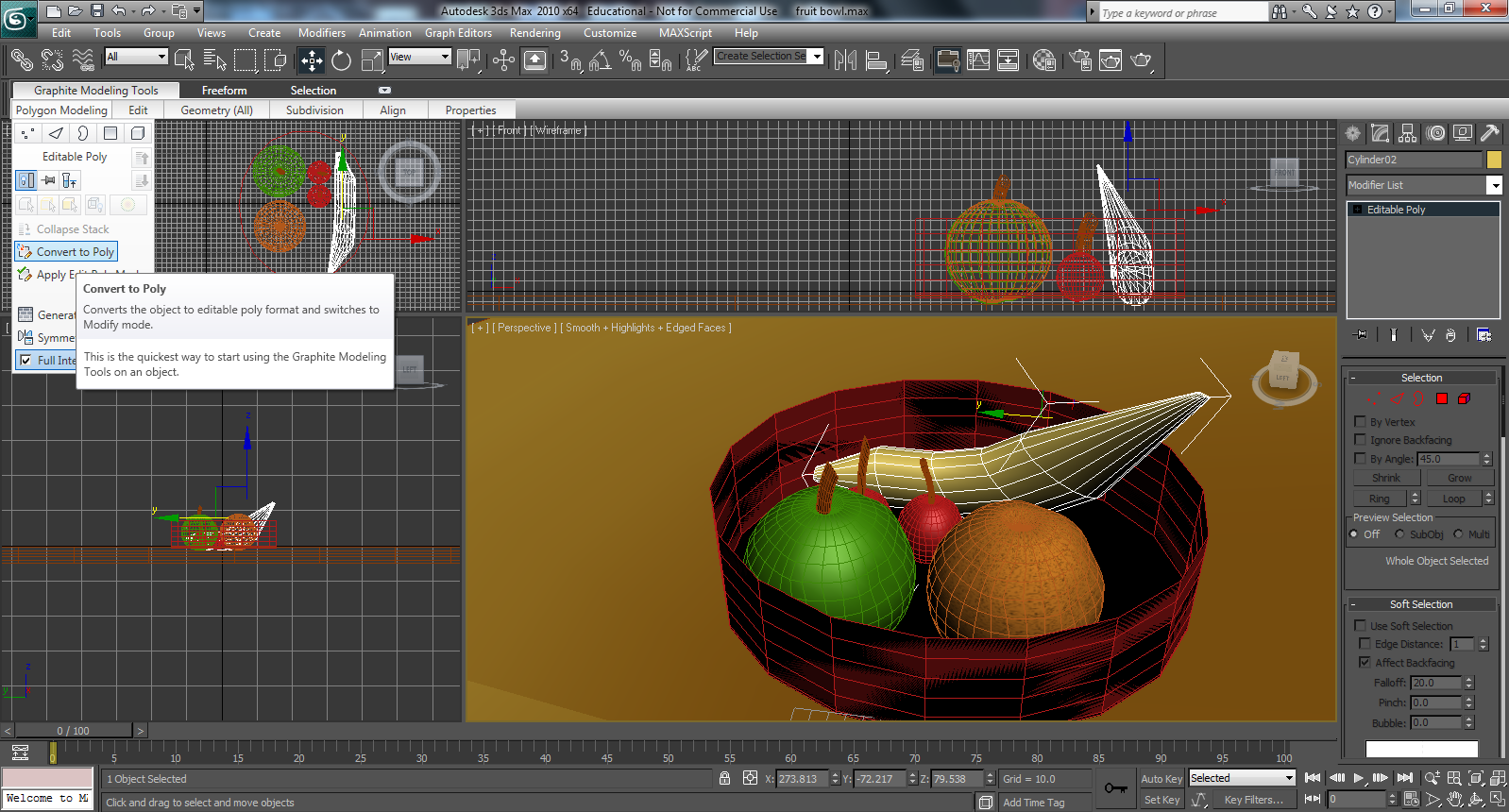Click the Pan View hand icon

tap(1455, 799)
